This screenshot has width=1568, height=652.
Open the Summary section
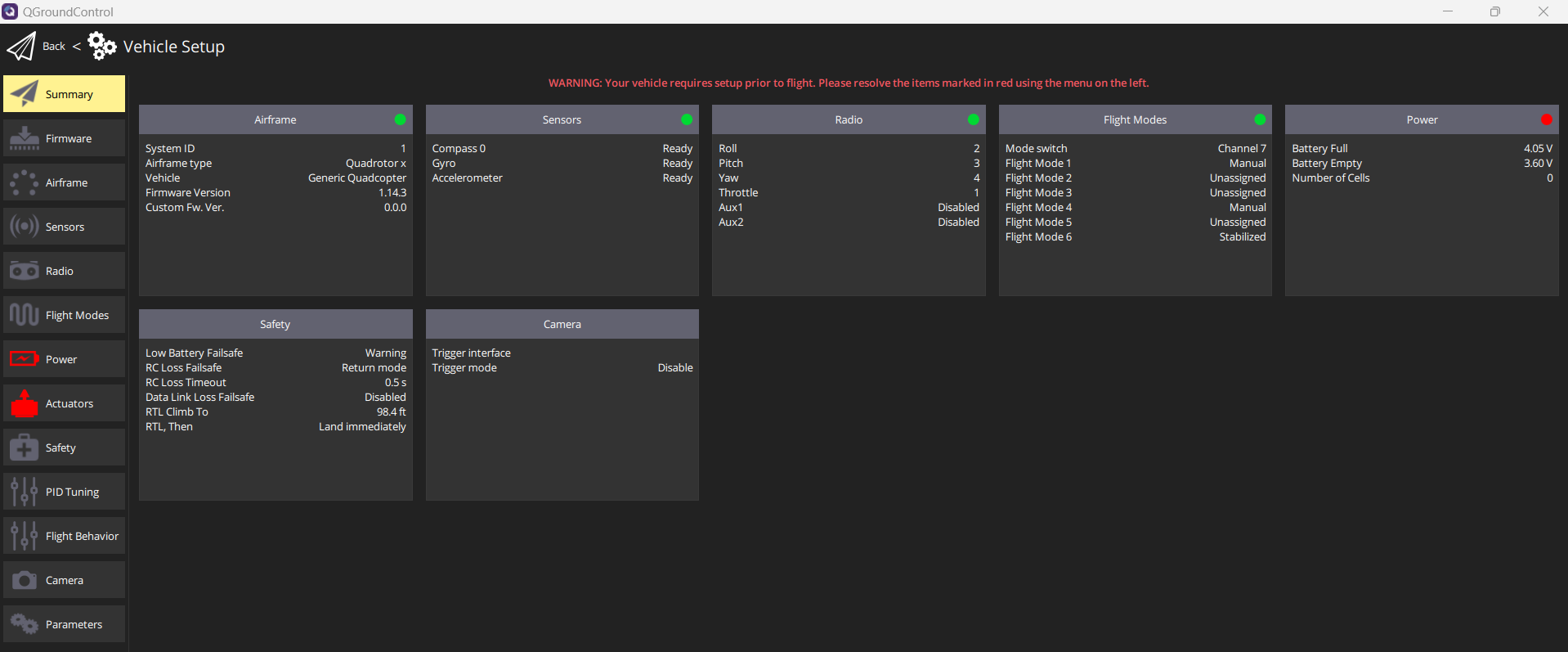tap(65, 94)
